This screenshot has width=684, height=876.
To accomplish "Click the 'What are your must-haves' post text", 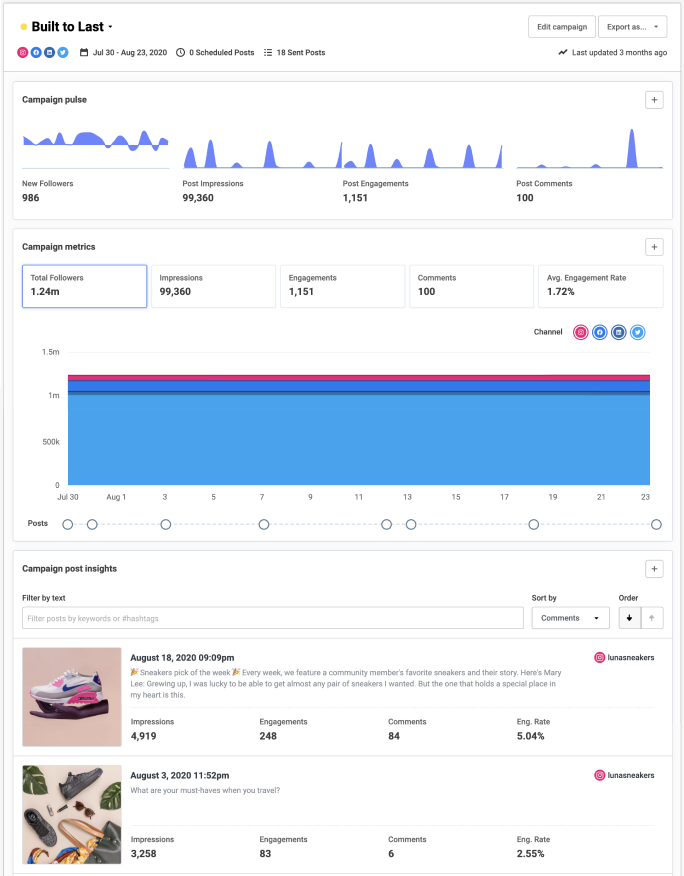I will pyautogui.click(x=205, y=791).
